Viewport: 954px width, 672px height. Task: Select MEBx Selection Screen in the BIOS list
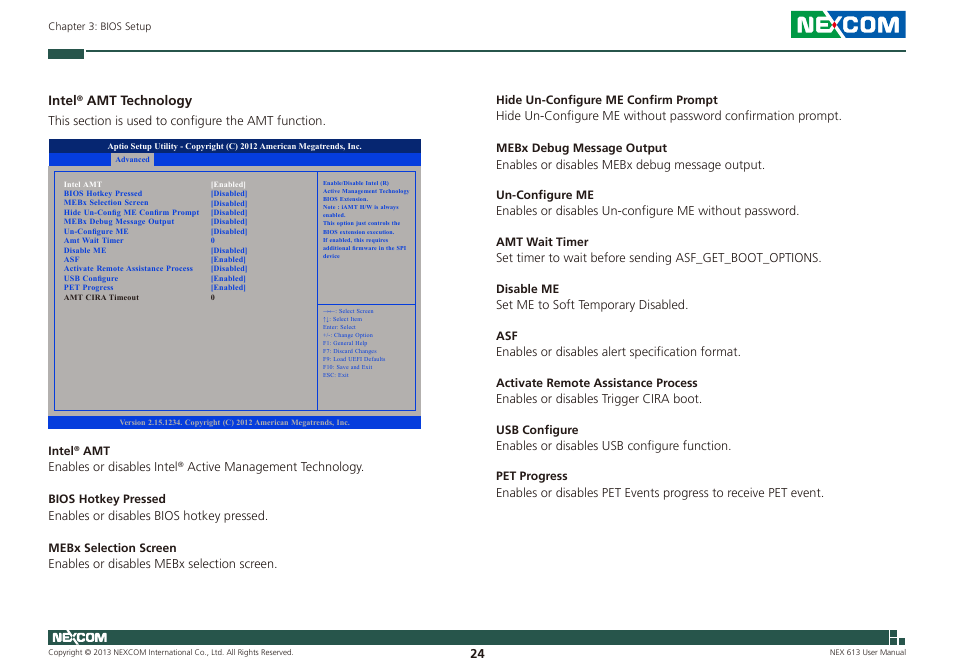click(106, 203)
